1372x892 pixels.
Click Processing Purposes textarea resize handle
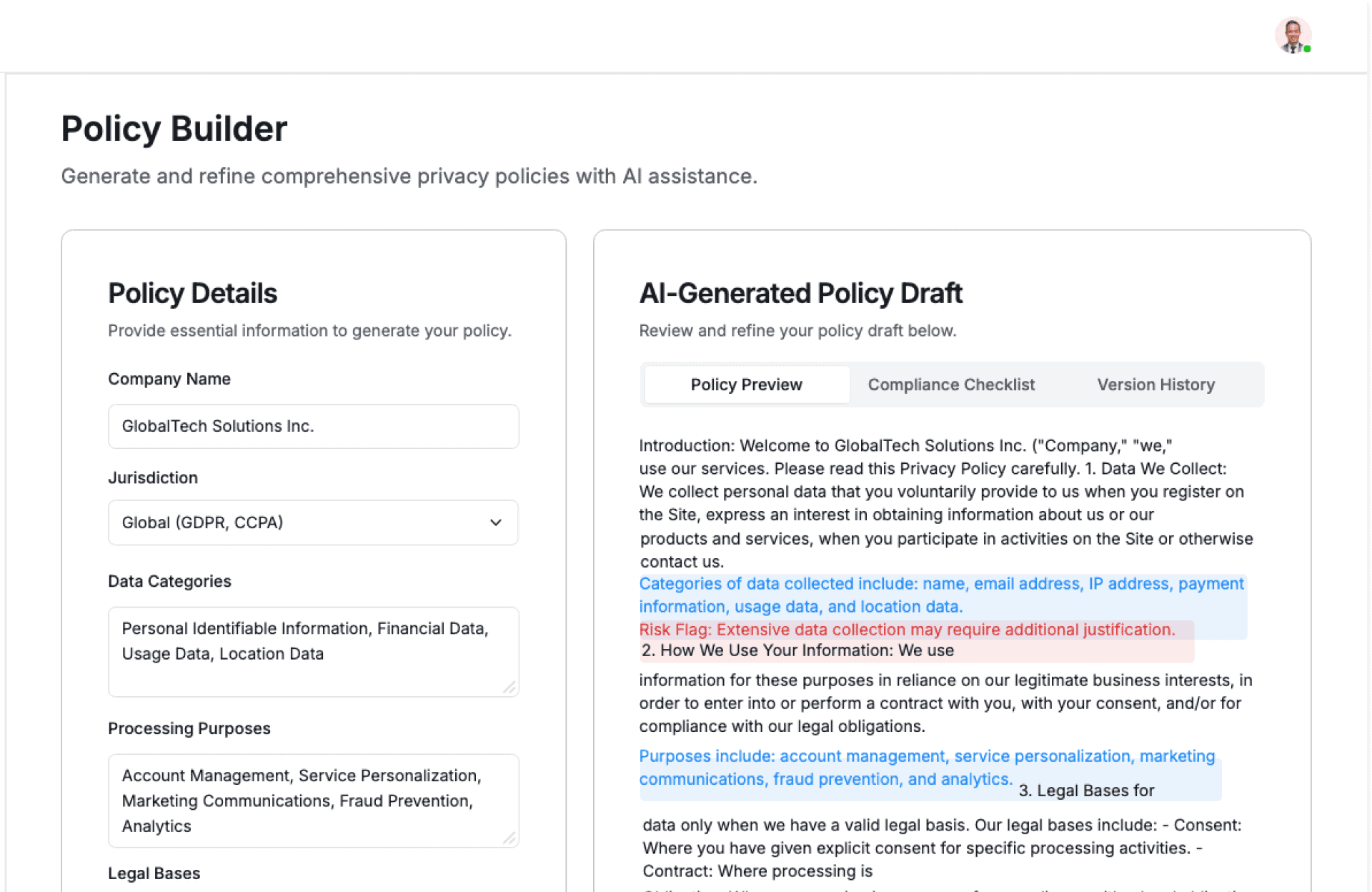tap(509, 838)
